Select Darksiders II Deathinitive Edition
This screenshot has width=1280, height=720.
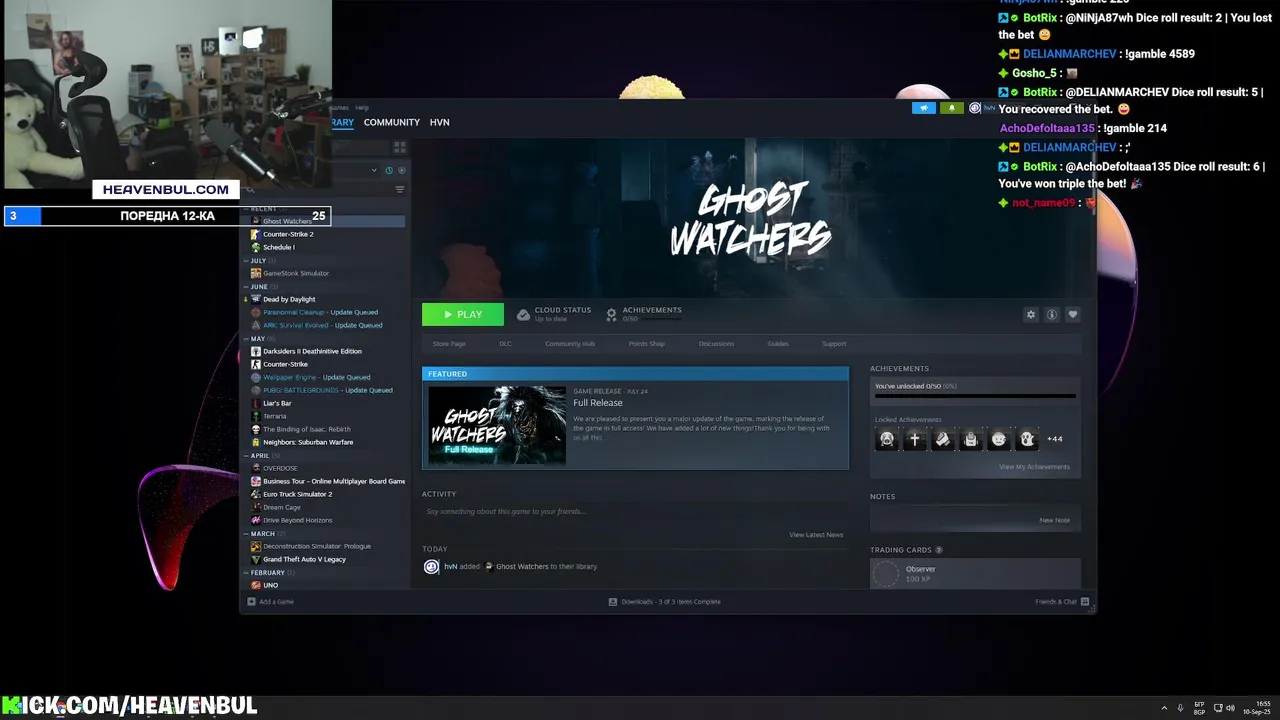point(312,351)
